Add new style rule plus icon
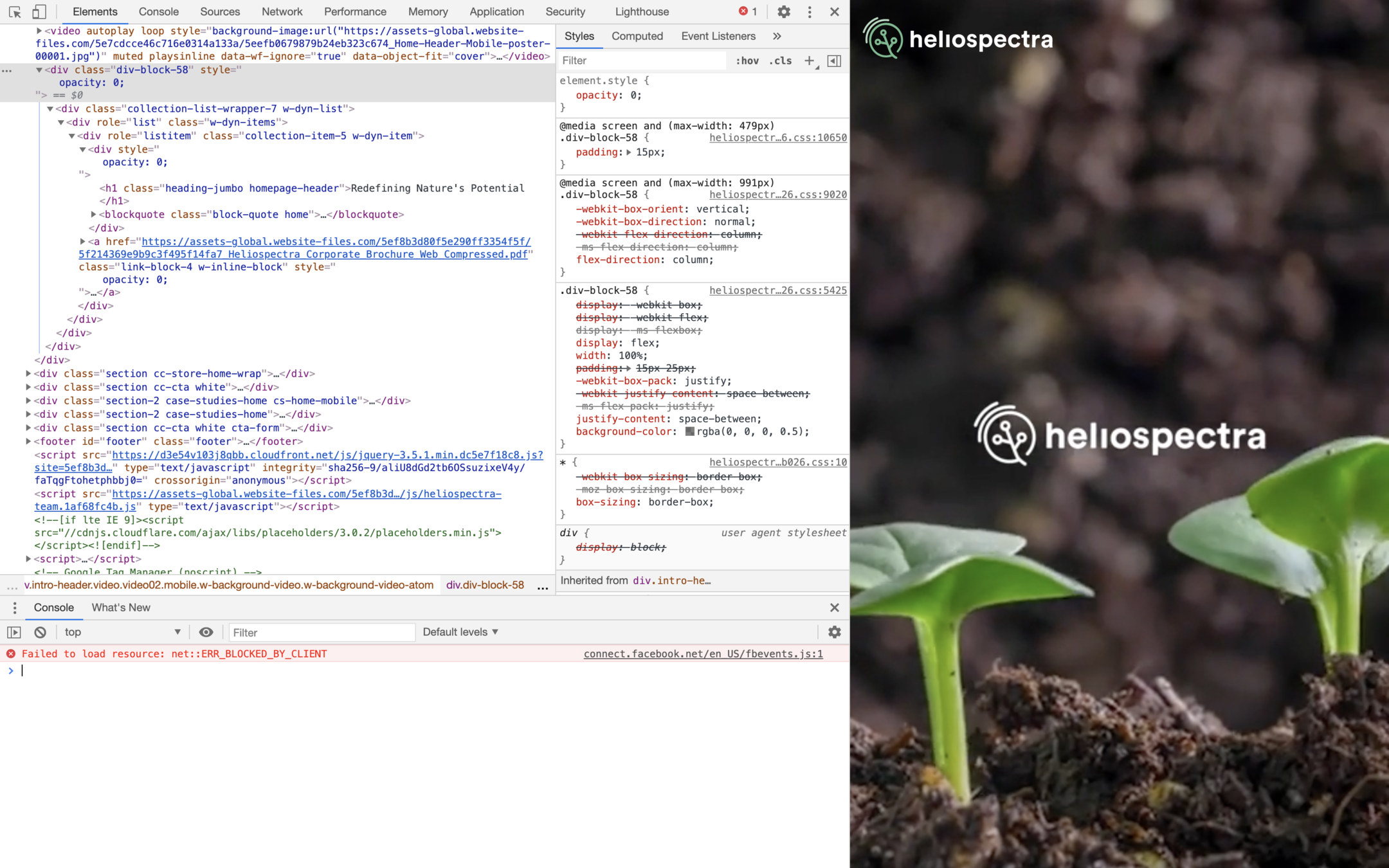Screen dimensions: 1389x868 [809, 60]
